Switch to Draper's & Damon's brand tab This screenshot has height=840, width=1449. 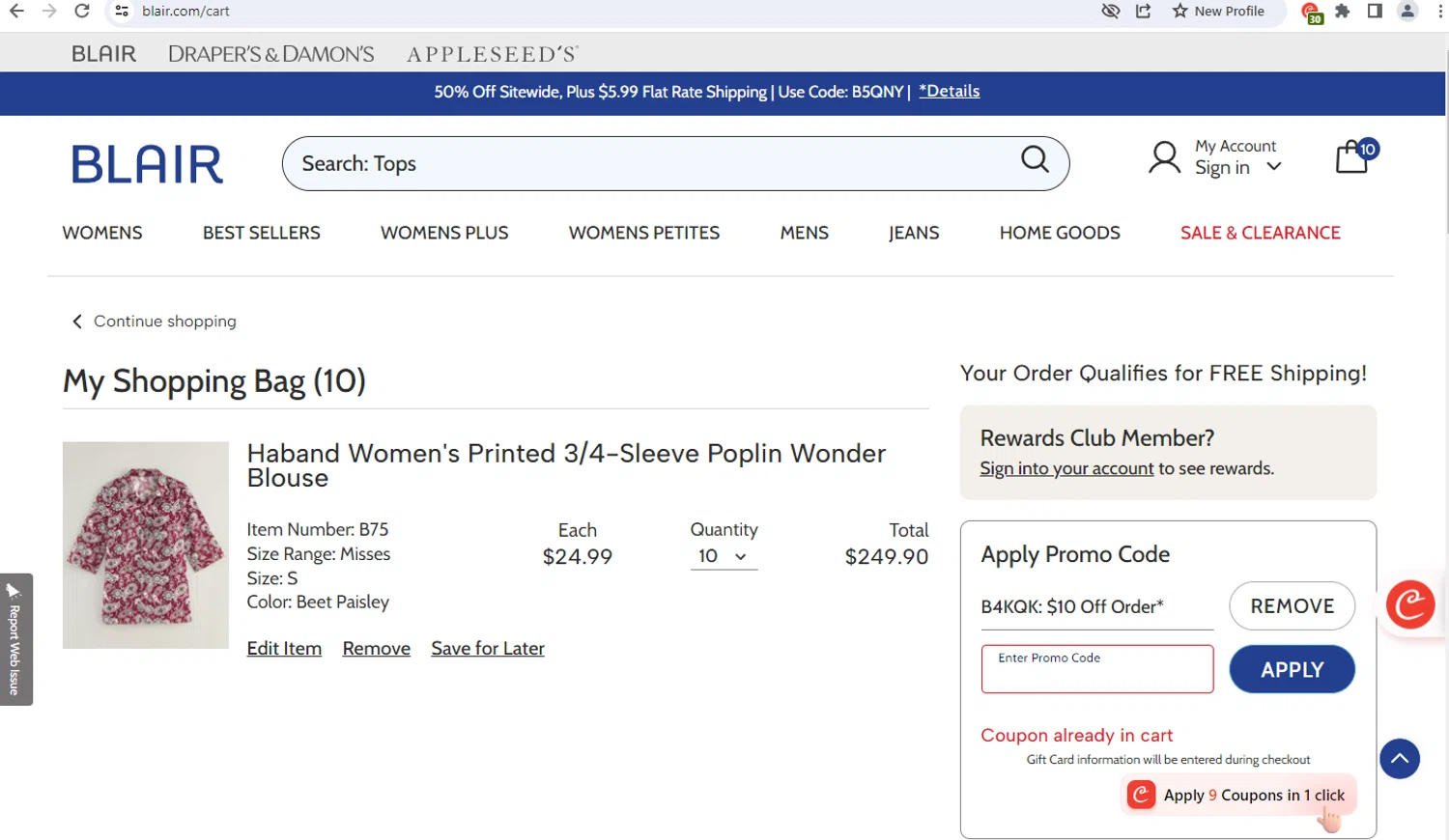coord(271,54)
